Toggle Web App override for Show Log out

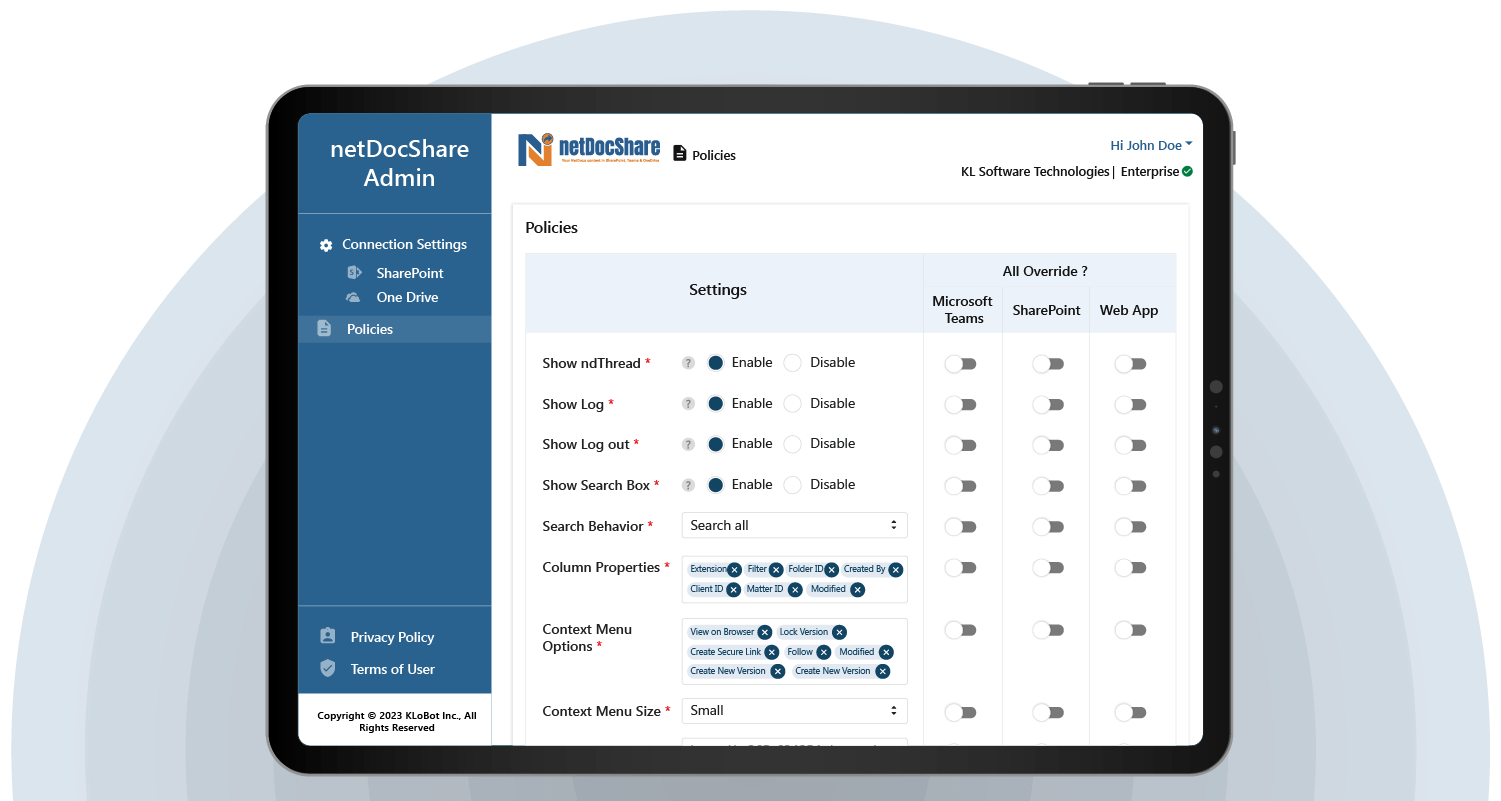1130,445
